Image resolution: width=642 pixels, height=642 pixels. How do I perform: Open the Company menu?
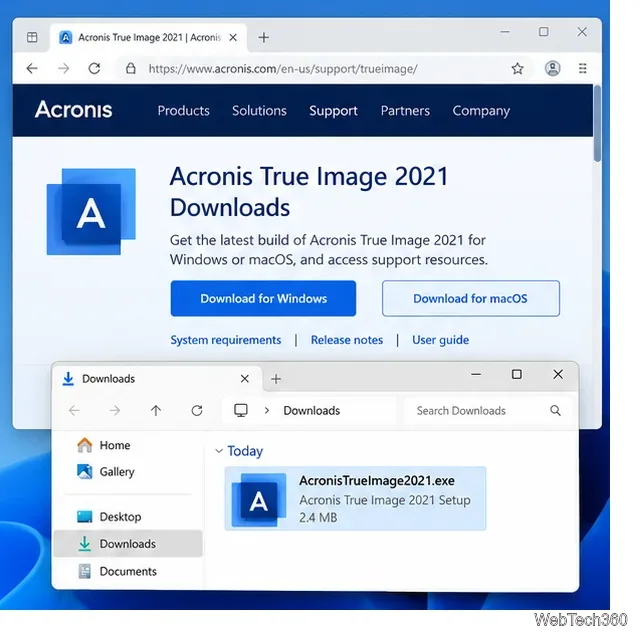coord(481,111)
